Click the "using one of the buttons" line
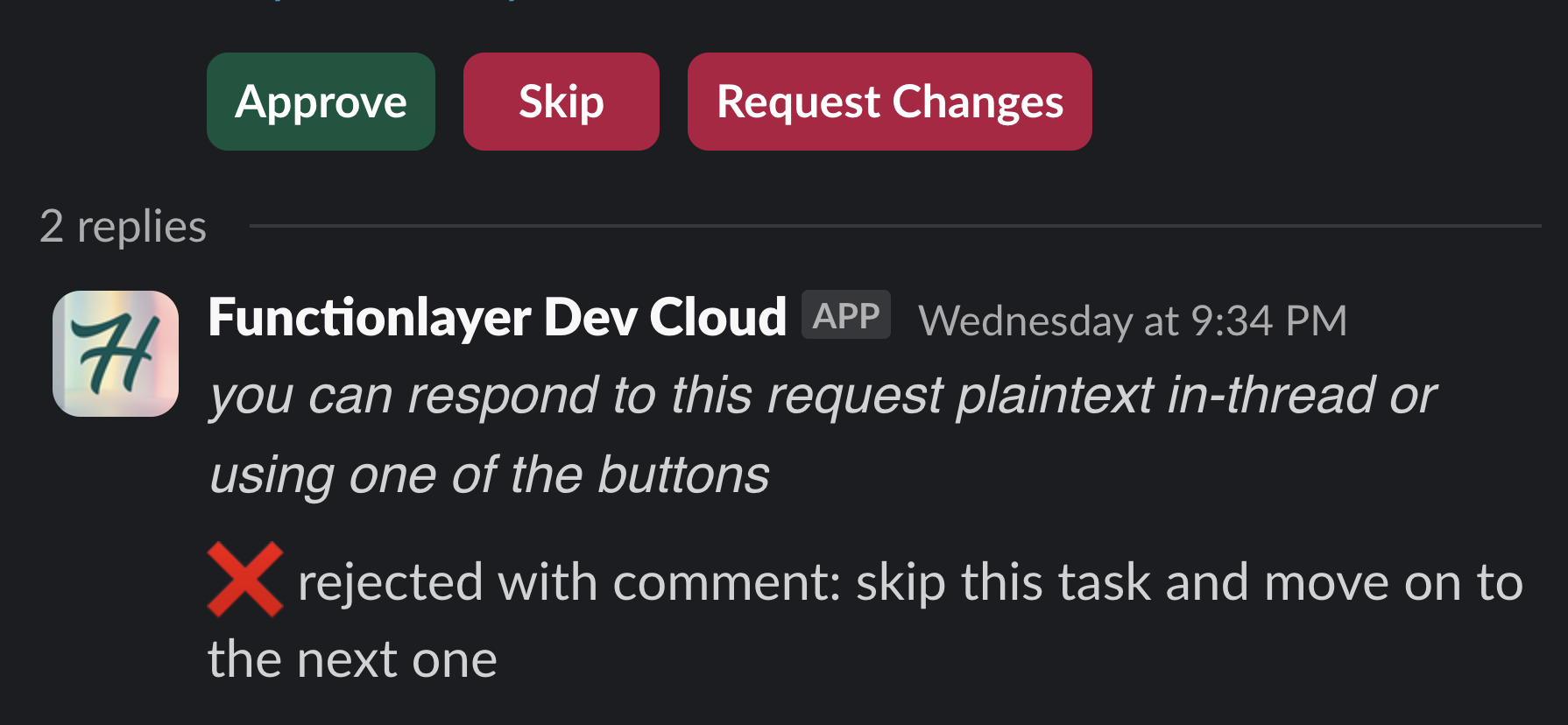 (x=489, y=475)
